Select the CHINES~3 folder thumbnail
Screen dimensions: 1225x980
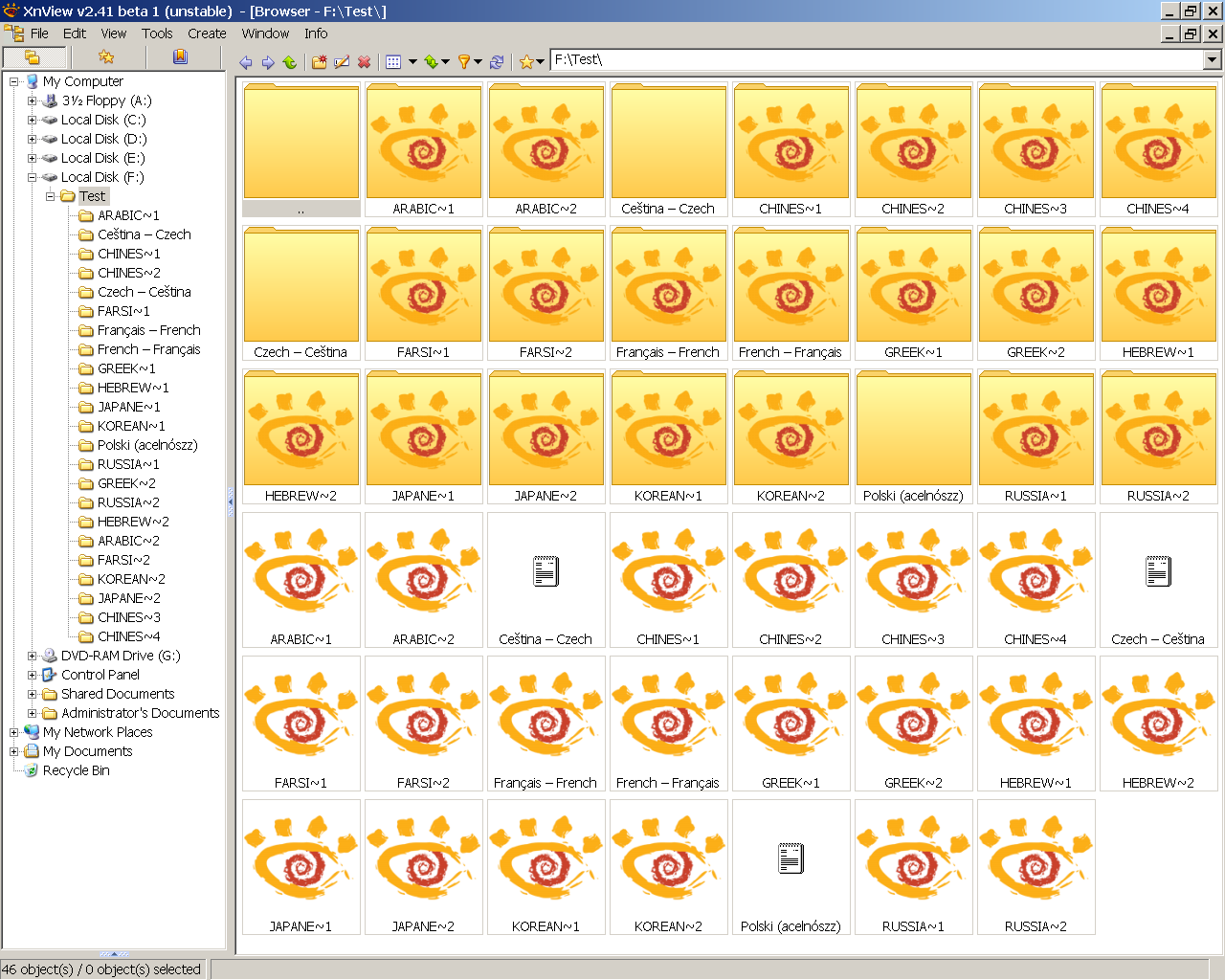tap(1036, 149)
